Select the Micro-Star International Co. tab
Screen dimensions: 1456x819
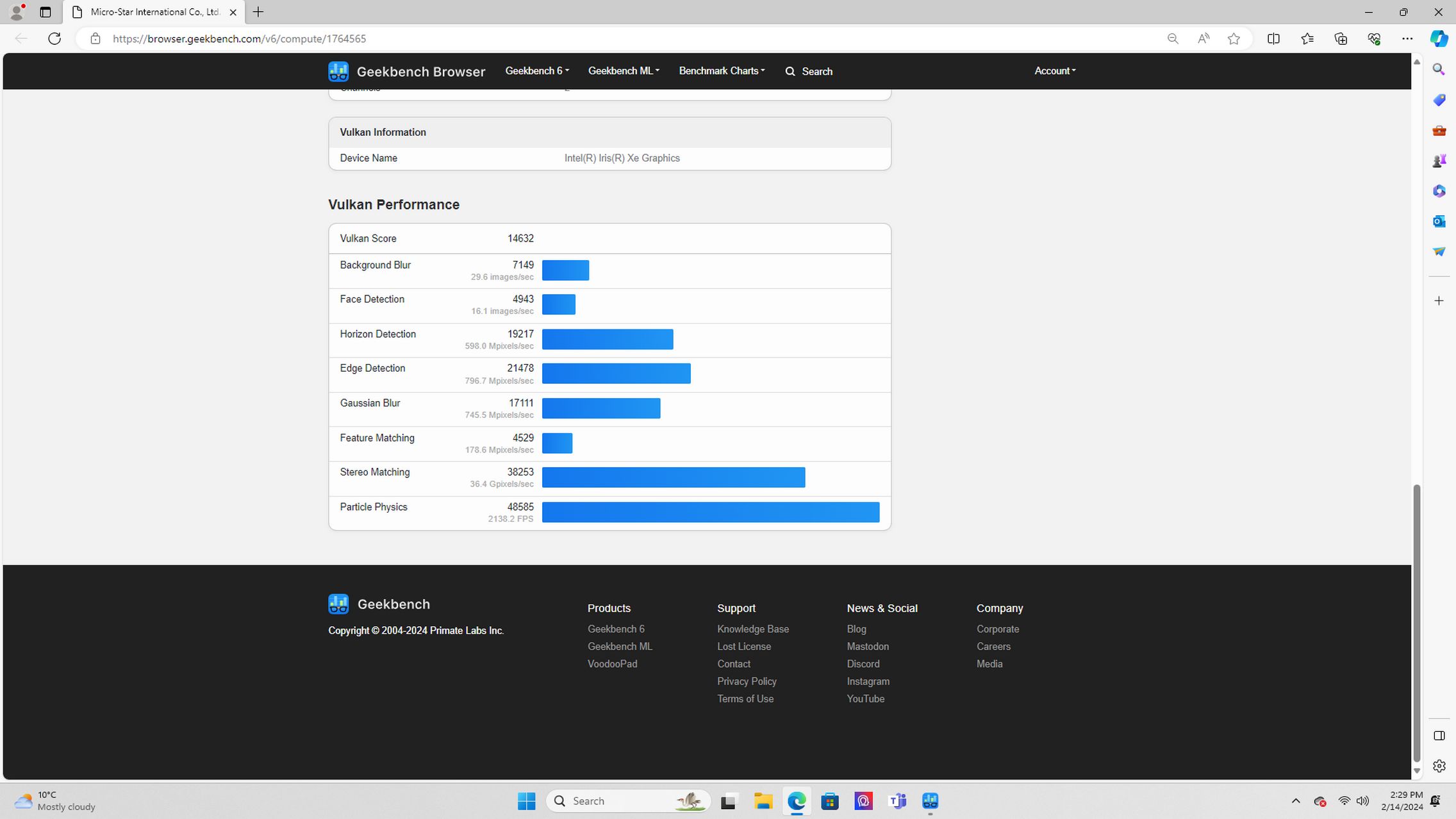pos(154,12)
